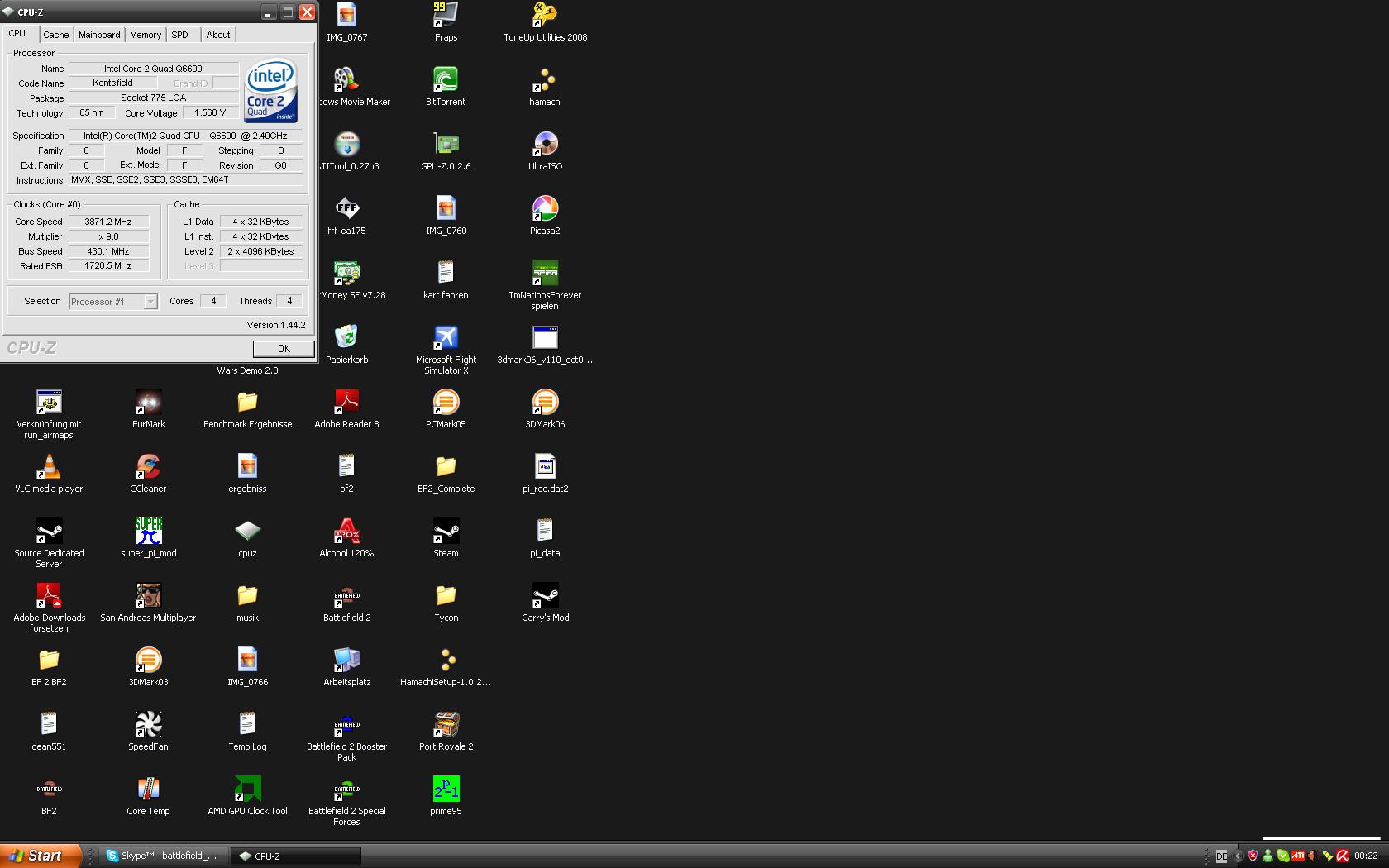
Task: Select the FurMark desktop icon
Action: (149, 409)
